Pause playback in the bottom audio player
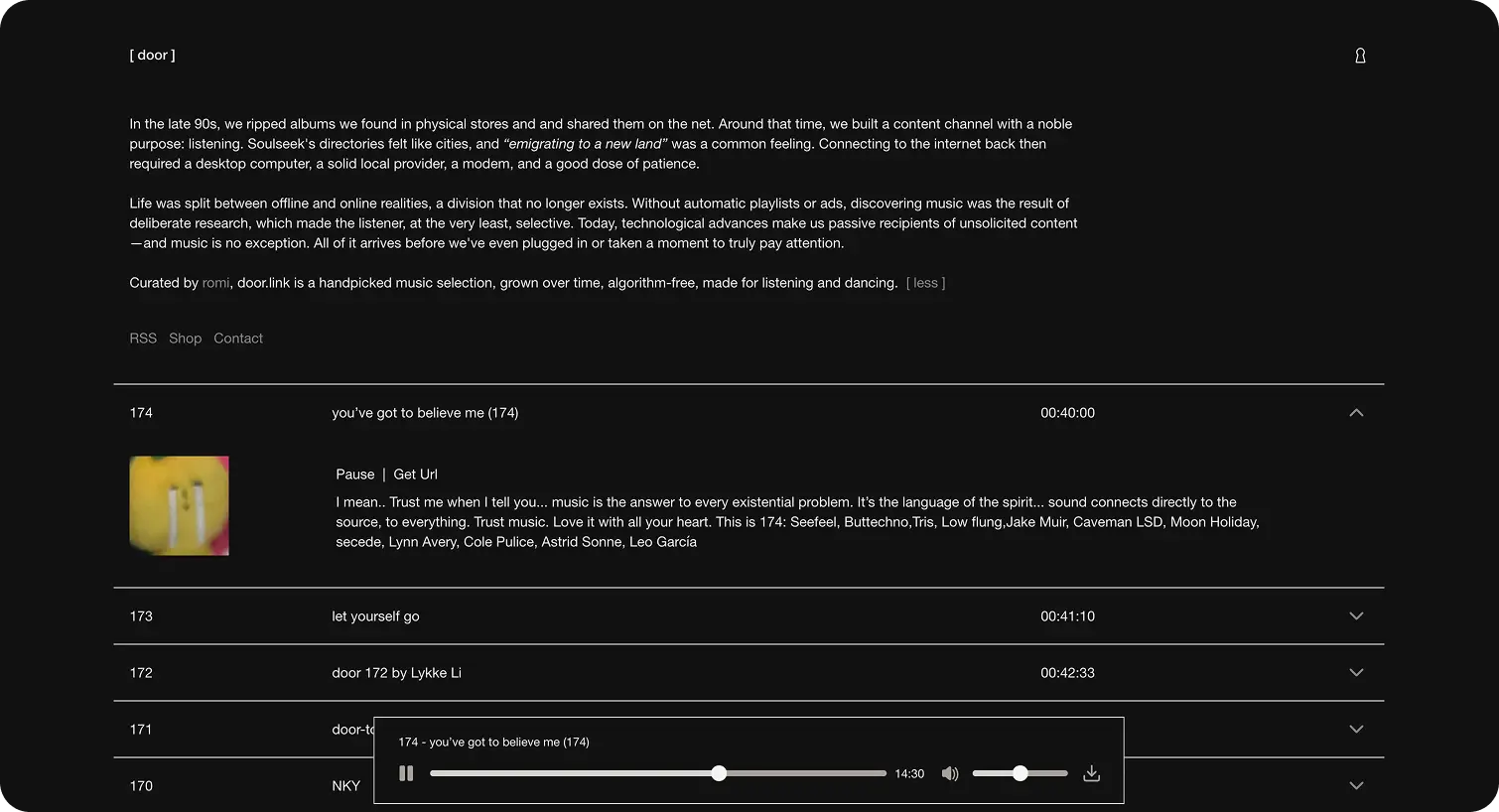 [406, 773]
